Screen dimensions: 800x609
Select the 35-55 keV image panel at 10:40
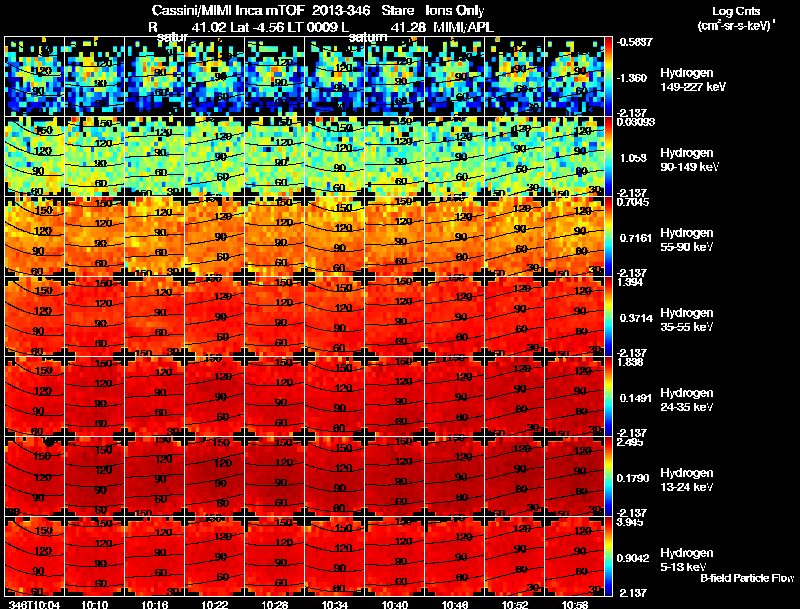point(395,317)
